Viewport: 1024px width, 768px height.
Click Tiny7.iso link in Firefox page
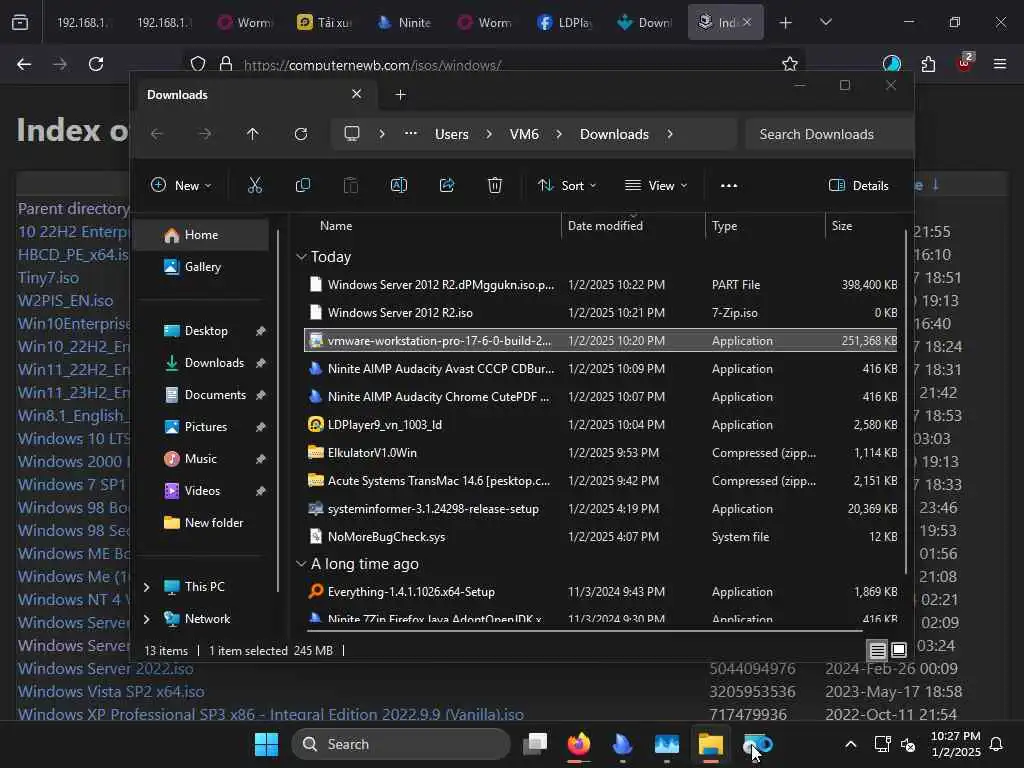click(x=48, y=278)
